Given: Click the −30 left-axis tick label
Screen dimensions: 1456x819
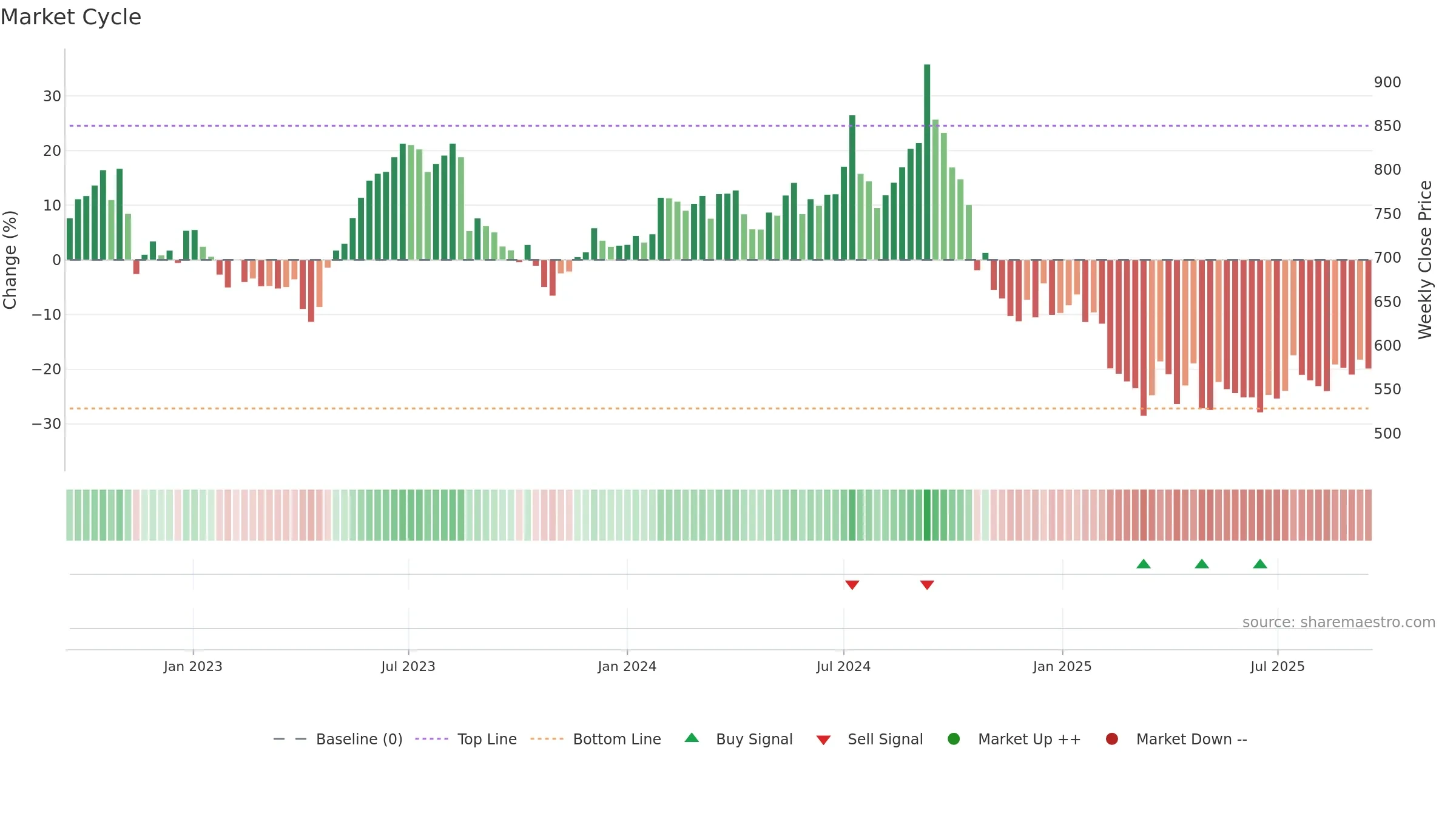Looking at the screenshot, I should coord(47,423).
